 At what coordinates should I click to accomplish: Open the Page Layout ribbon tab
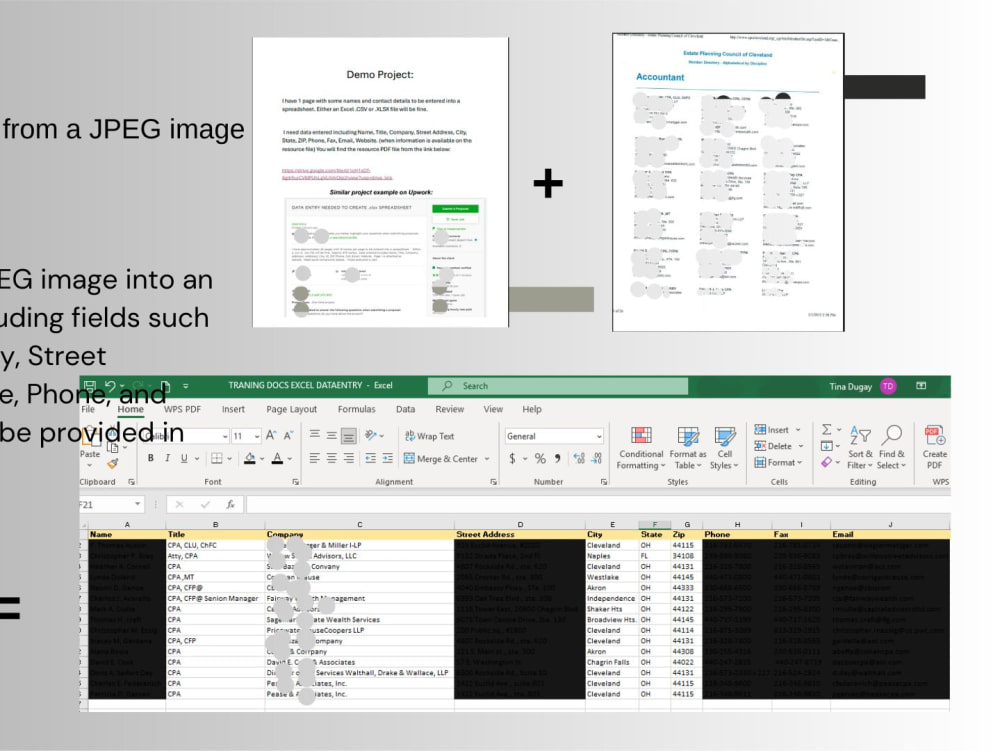(x=291, y=409)
